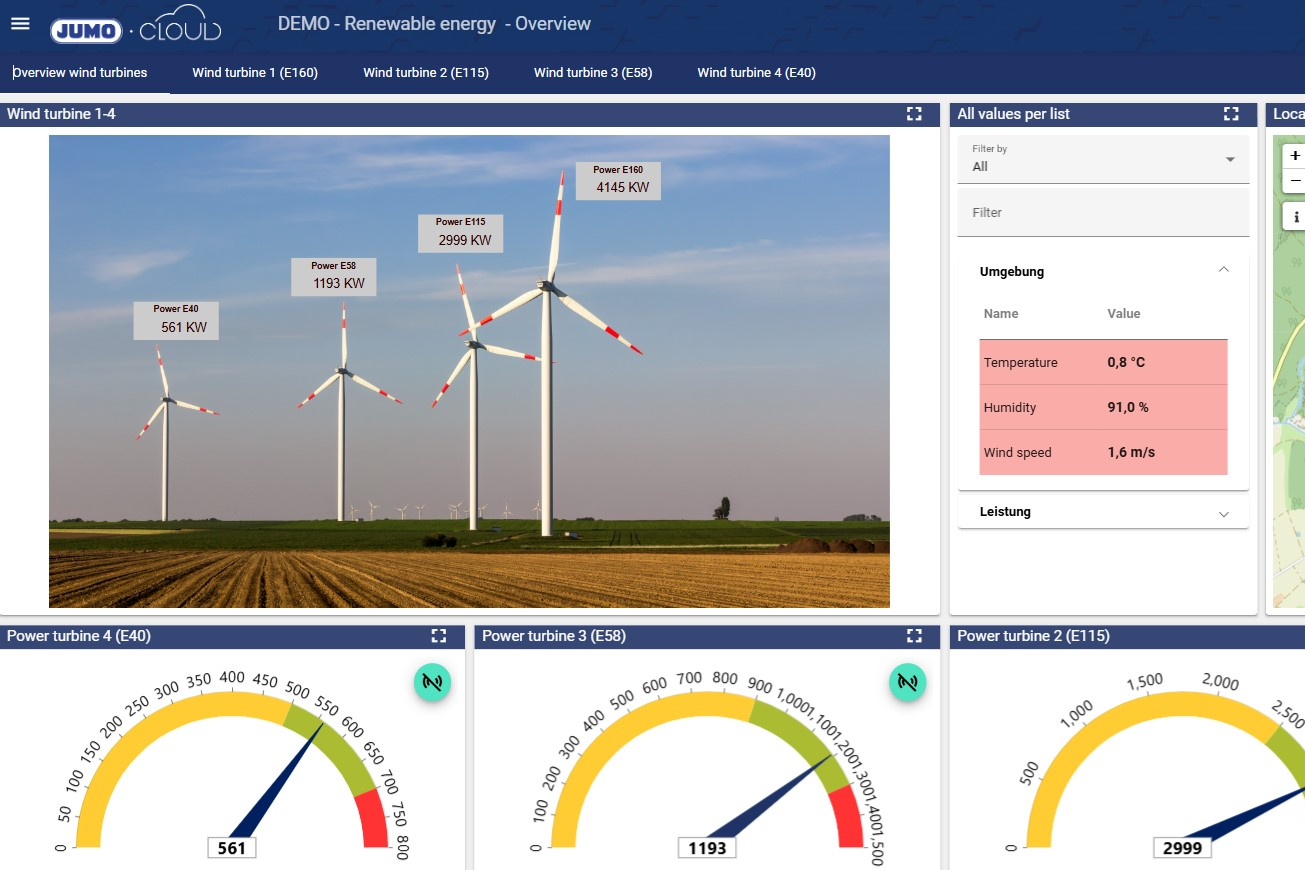Click into the Filter text field
This screenshot has height=870, width=1305.
[x=1103, y=213]
